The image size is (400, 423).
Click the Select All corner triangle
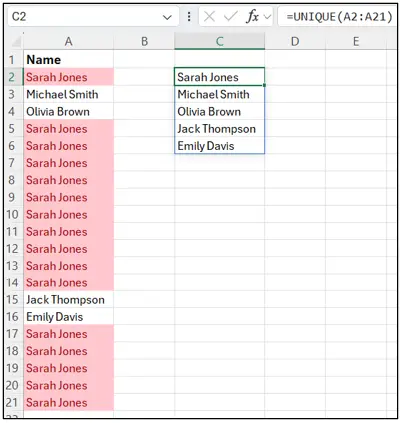[15, 42]
